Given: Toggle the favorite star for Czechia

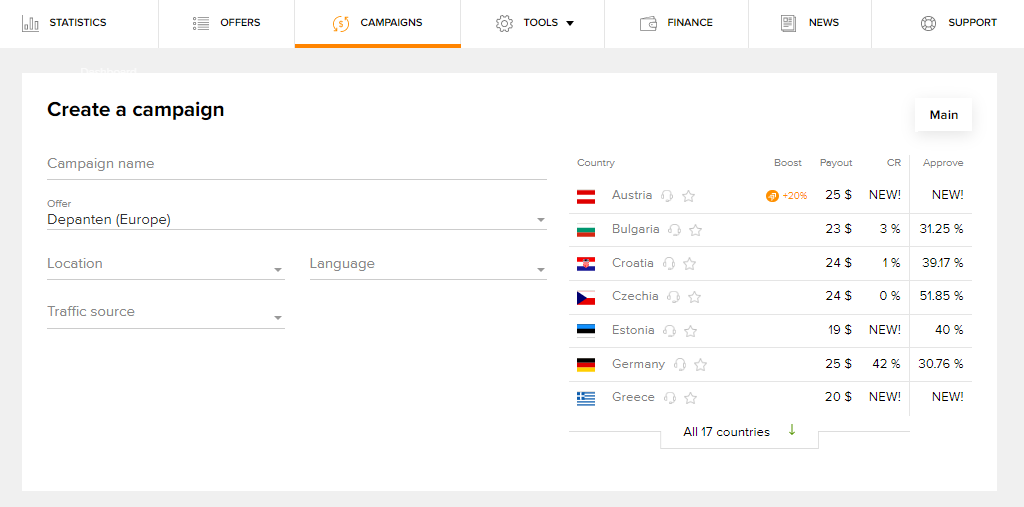Looking at the screenshot, I should pos(695,297).
